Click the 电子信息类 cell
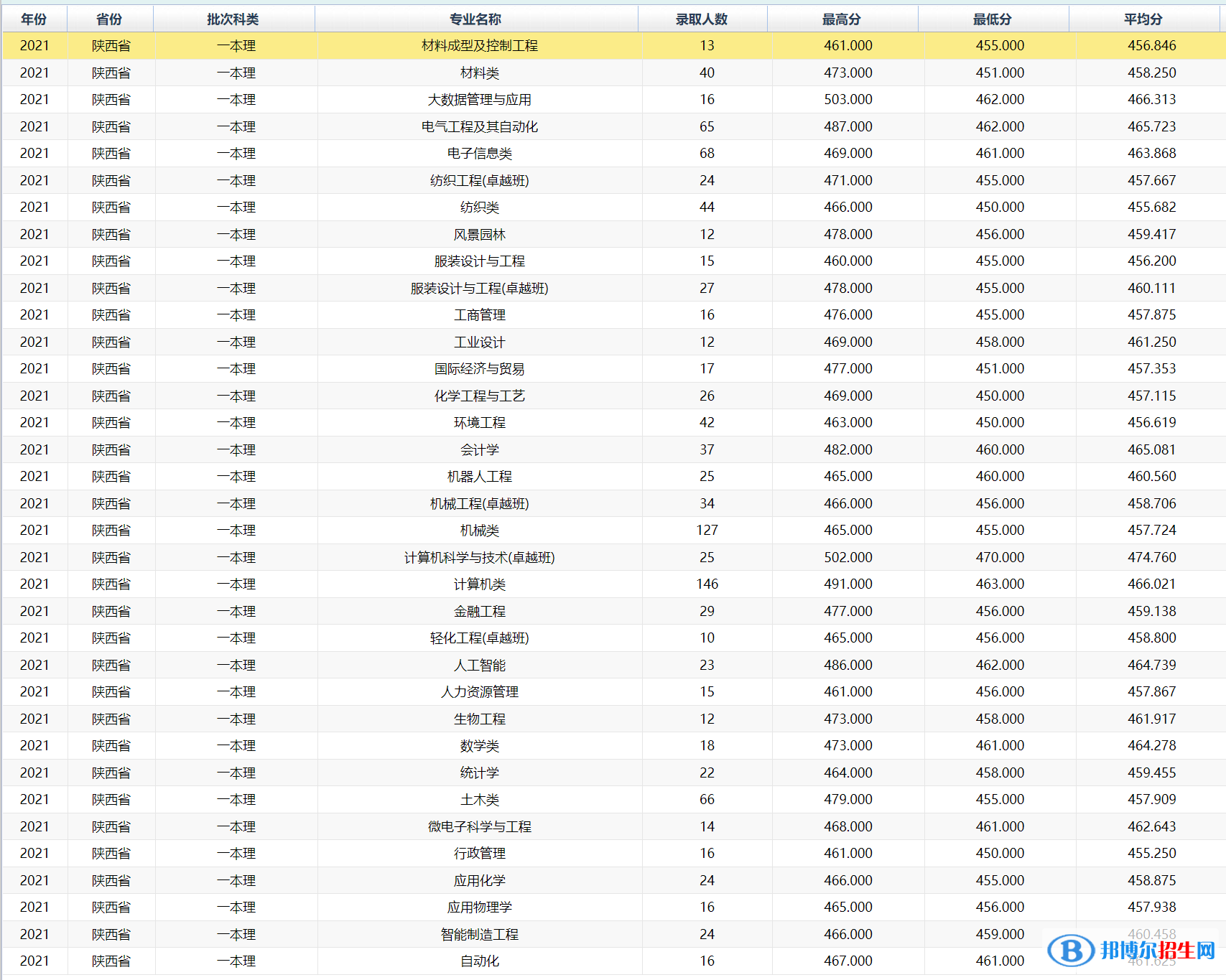The height and width of the screenshot is (980, 1226). pos(480,154)
